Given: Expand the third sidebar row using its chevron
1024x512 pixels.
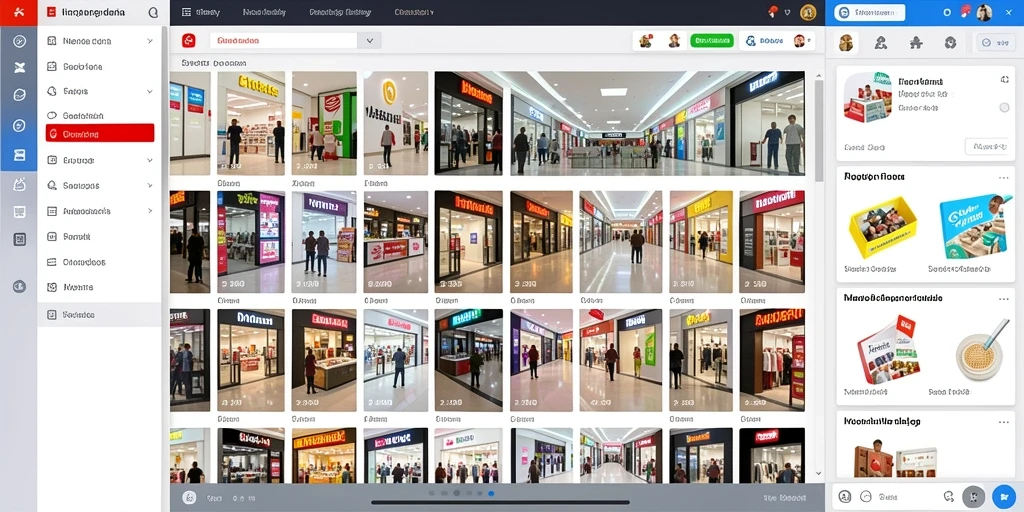Looking at the screenshot, I should click(x=150, y=91).
